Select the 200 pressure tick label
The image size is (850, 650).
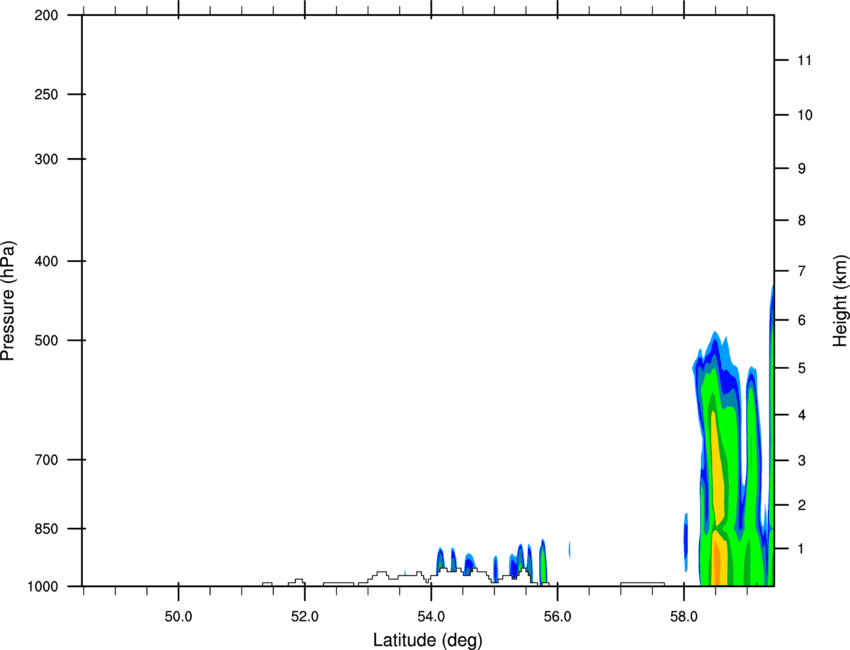tap(46, 15)
